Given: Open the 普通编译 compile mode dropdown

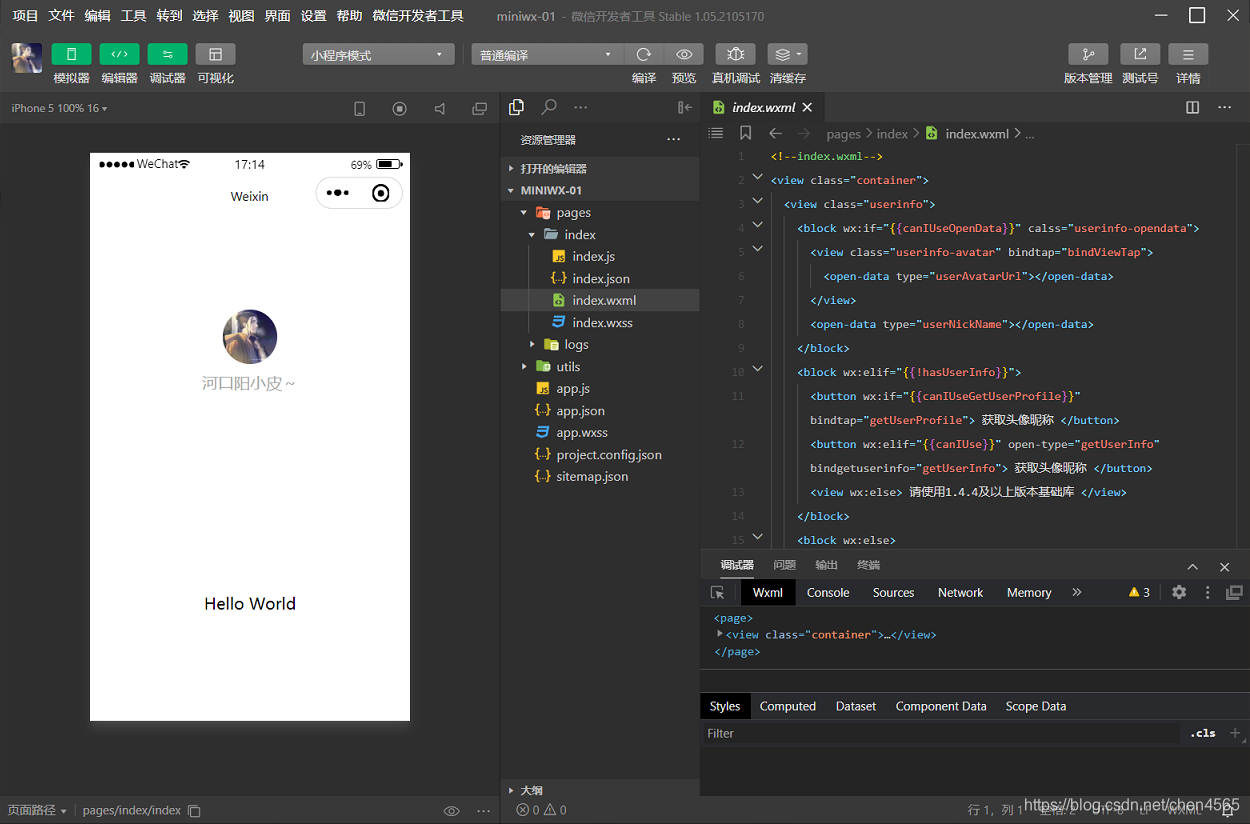Looking at the screenshot, I should tap(547, 55).
